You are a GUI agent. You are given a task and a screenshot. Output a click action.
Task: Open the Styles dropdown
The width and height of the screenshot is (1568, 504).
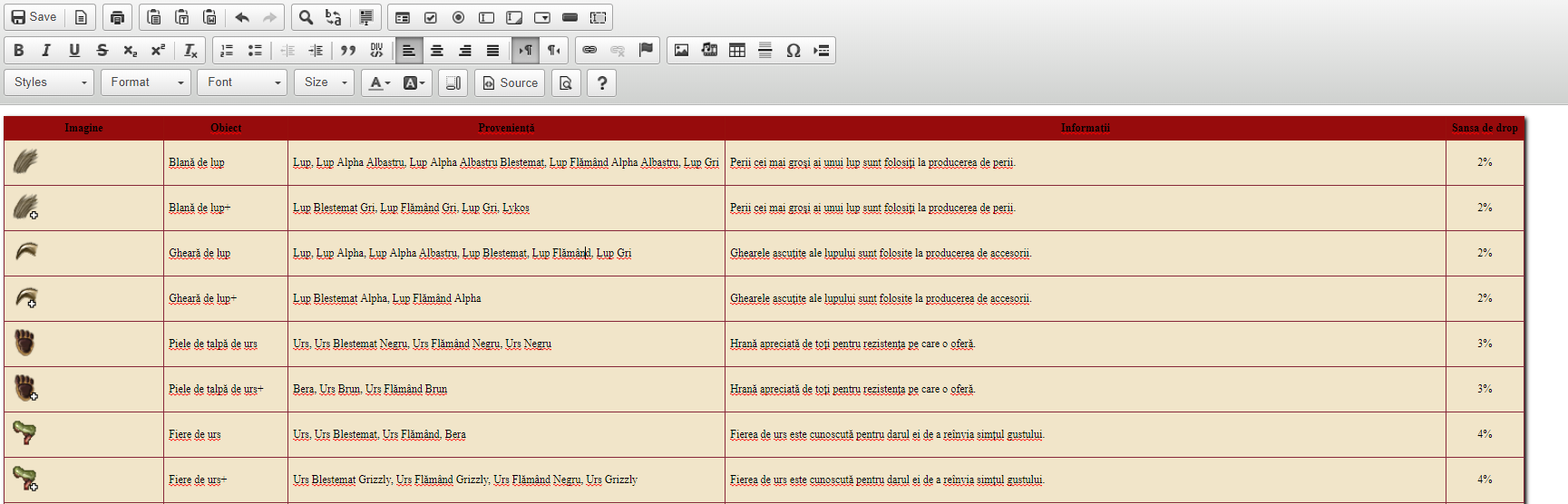coord(49,82)
